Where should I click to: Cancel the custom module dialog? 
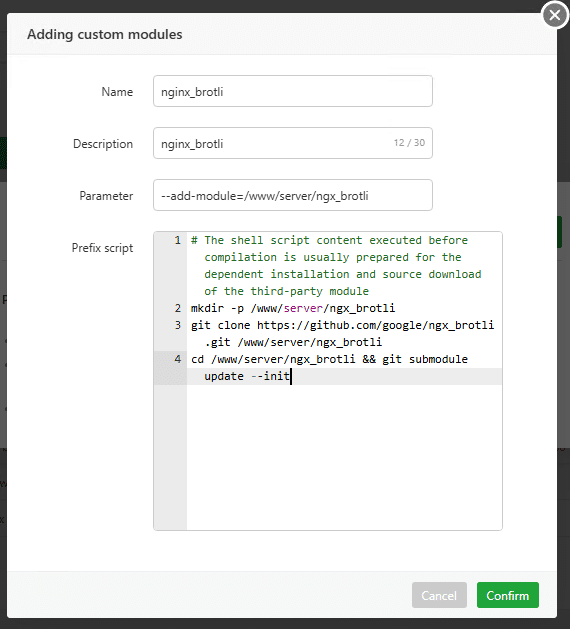point(439,595)
